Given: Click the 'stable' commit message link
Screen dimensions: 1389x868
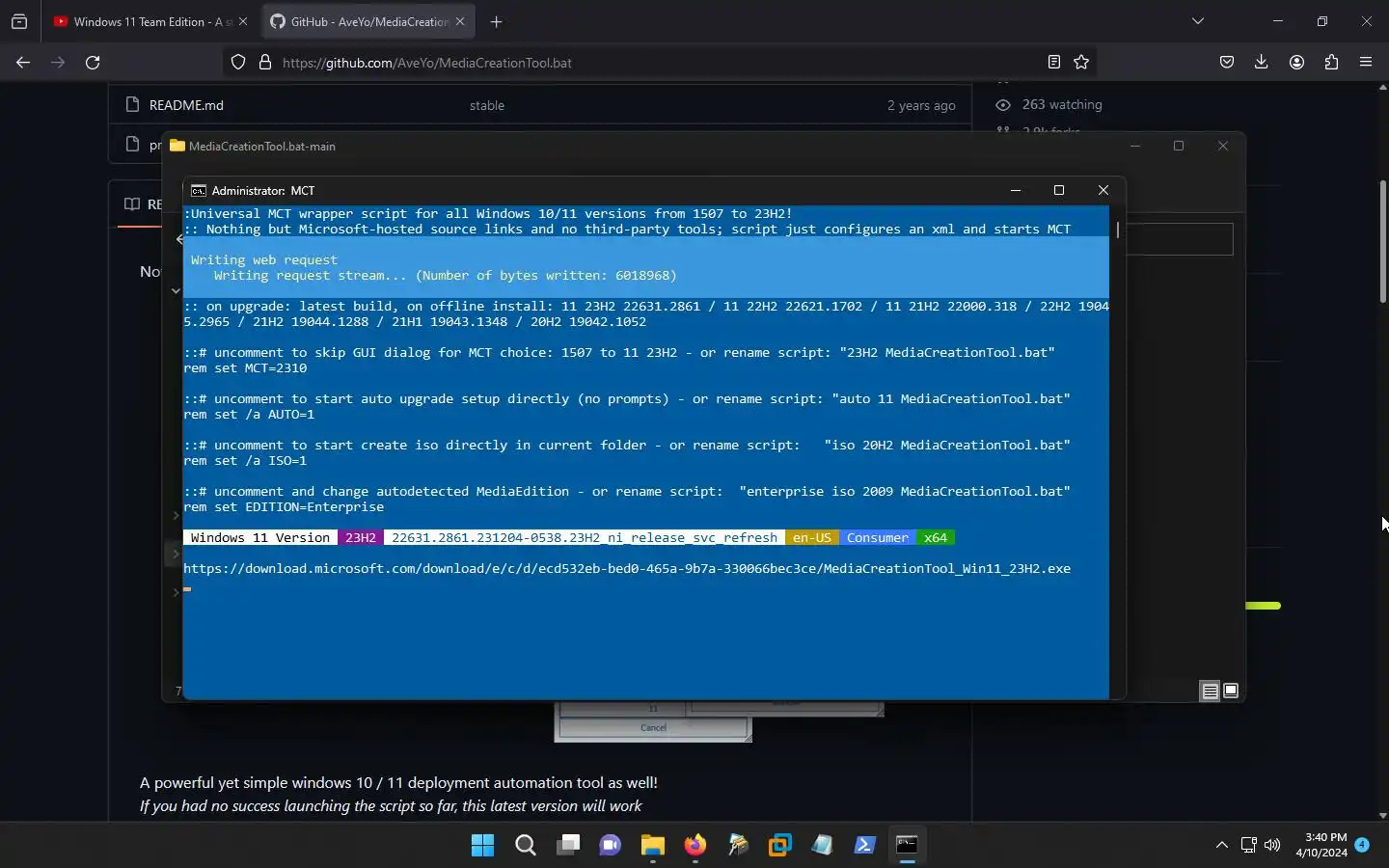Looking at the screenshot, I should (487, 105).
